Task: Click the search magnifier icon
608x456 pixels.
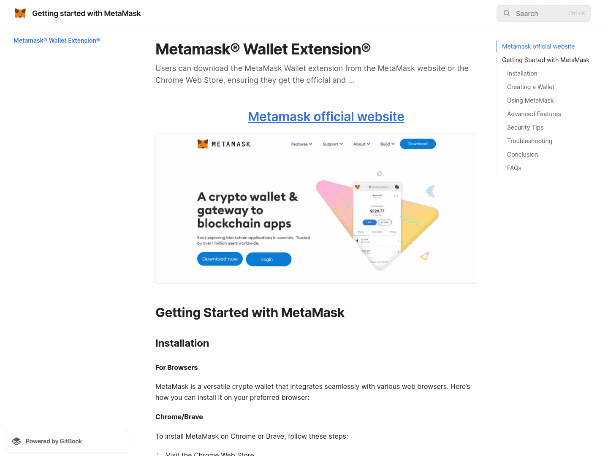Action: (507, 13)
